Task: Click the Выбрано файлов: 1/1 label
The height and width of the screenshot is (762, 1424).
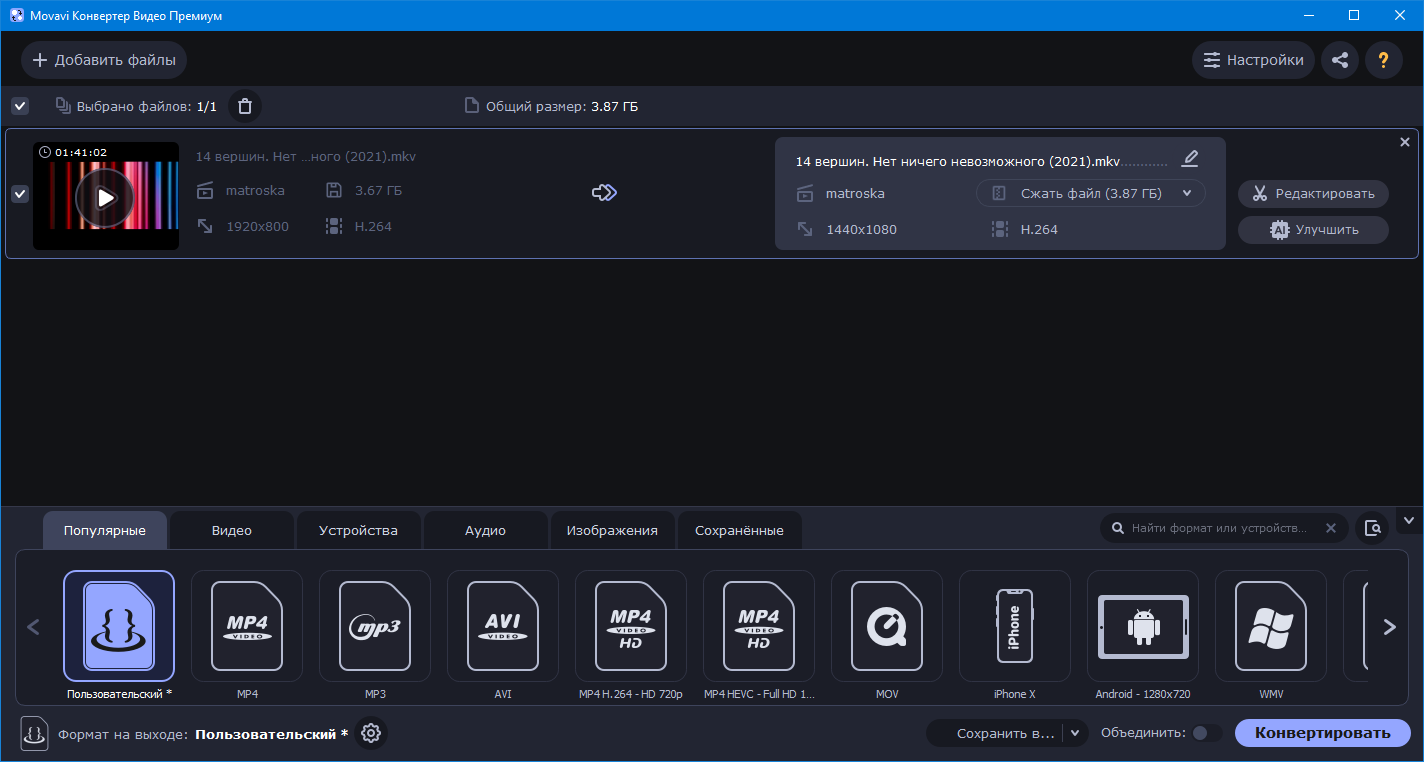Action: pos(147,106)
